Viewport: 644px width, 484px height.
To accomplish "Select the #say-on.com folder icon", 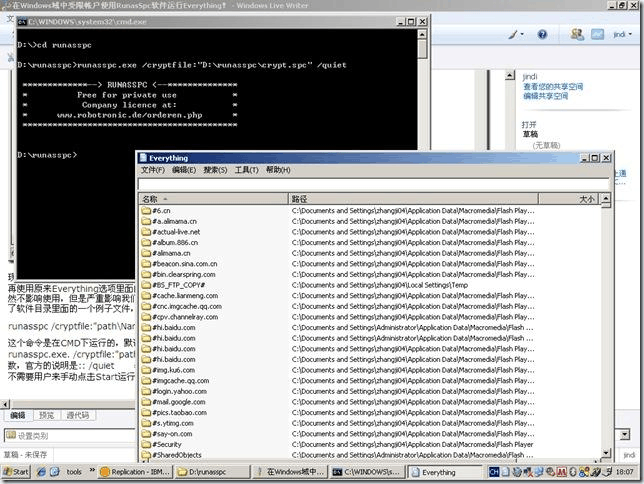I will pos(146,434).
